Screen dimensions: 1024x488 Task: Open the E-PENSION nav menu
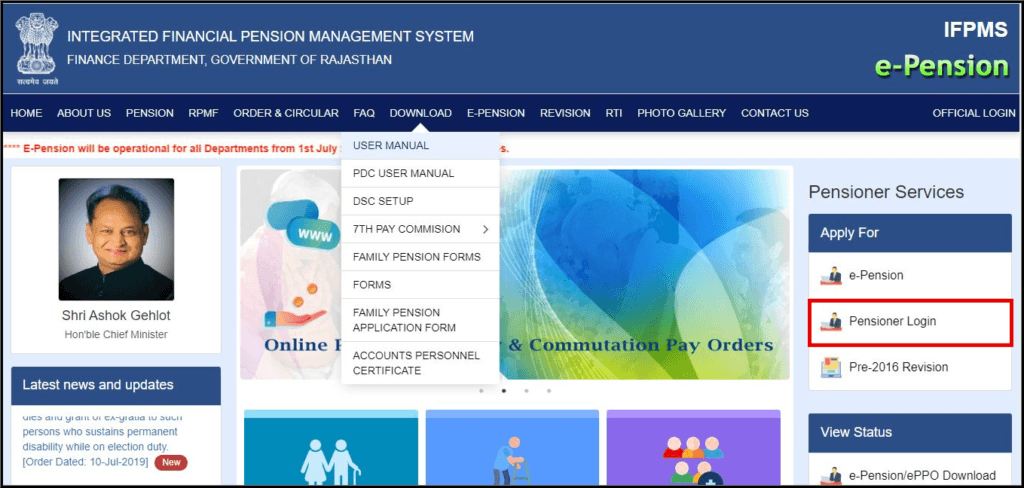point(496,113)
